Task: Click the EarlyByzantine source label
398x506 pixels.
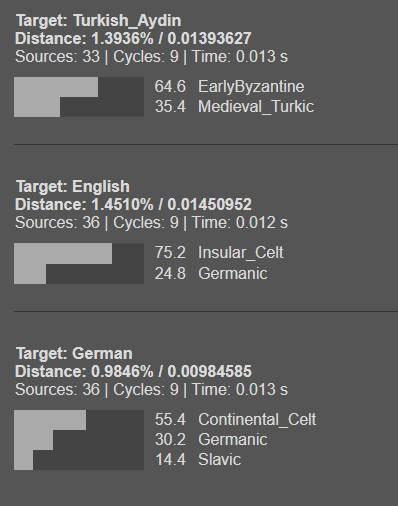Action: point(251,87)
